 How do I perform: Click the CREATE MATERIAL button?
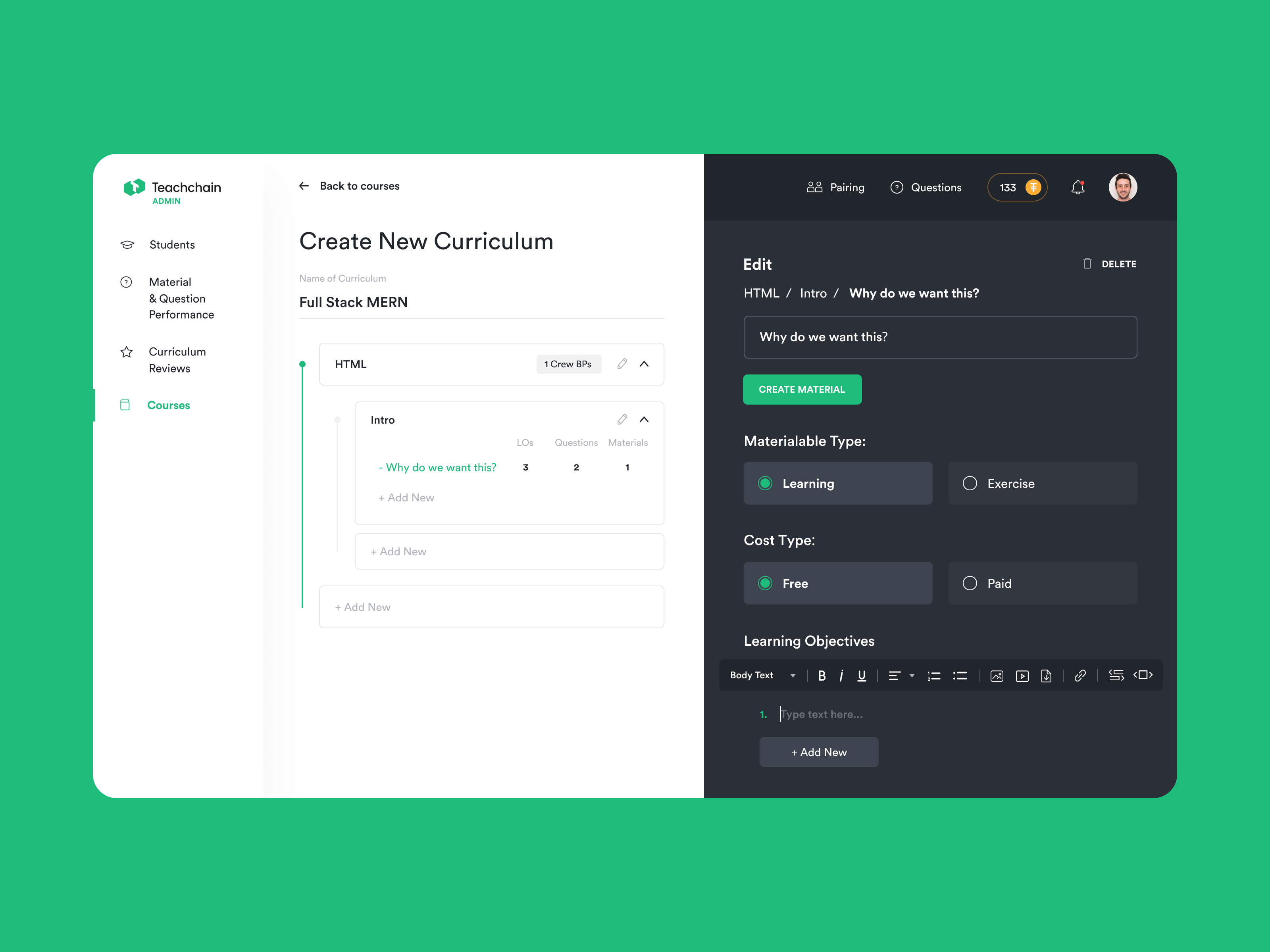802,389
